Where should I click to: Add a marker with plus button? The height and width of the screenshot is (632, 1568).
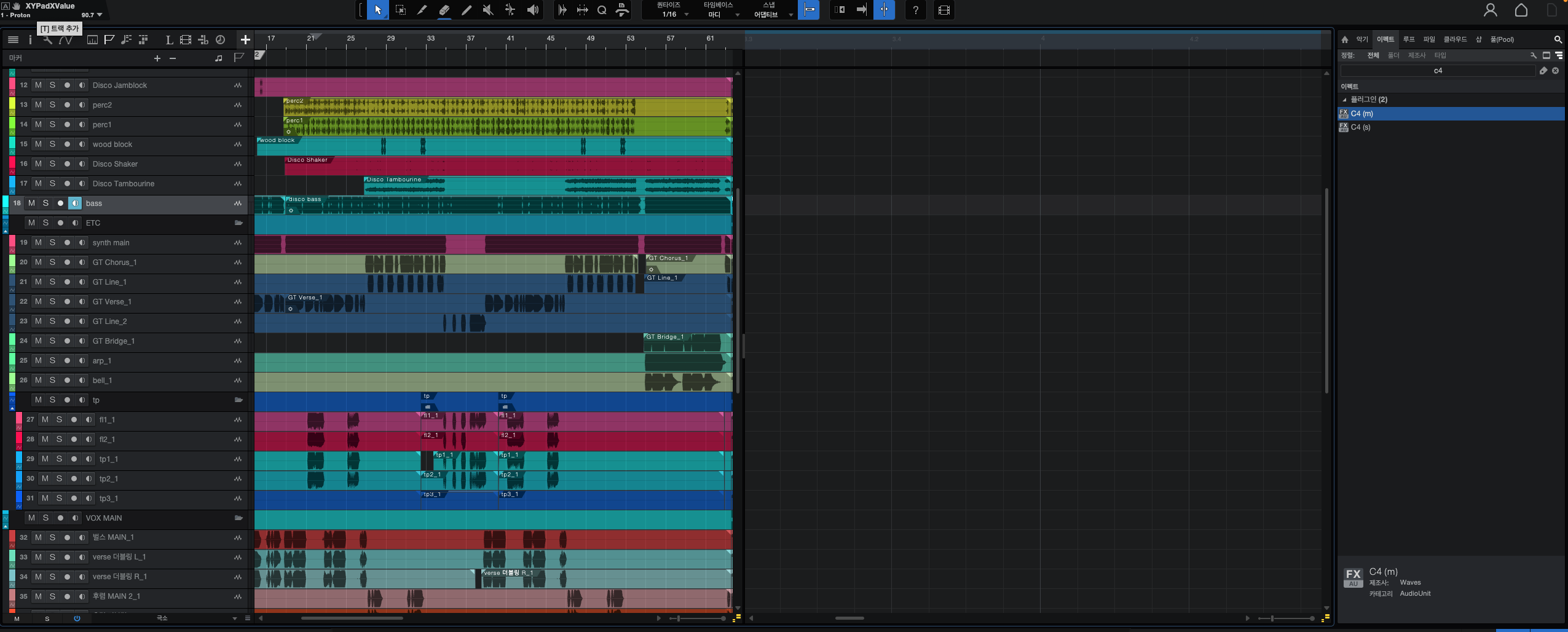[157, 58]
